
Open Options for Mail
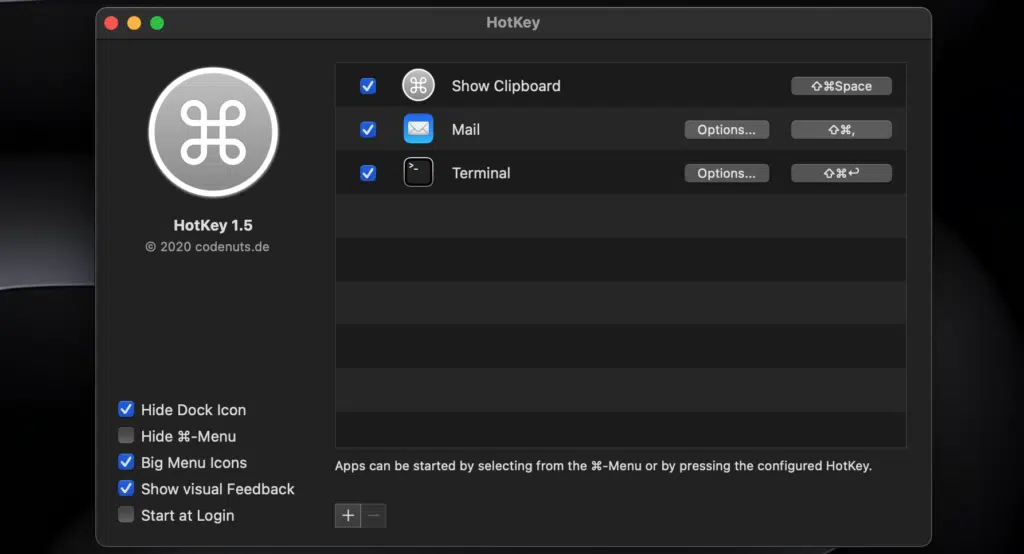[x=726, y=129]
